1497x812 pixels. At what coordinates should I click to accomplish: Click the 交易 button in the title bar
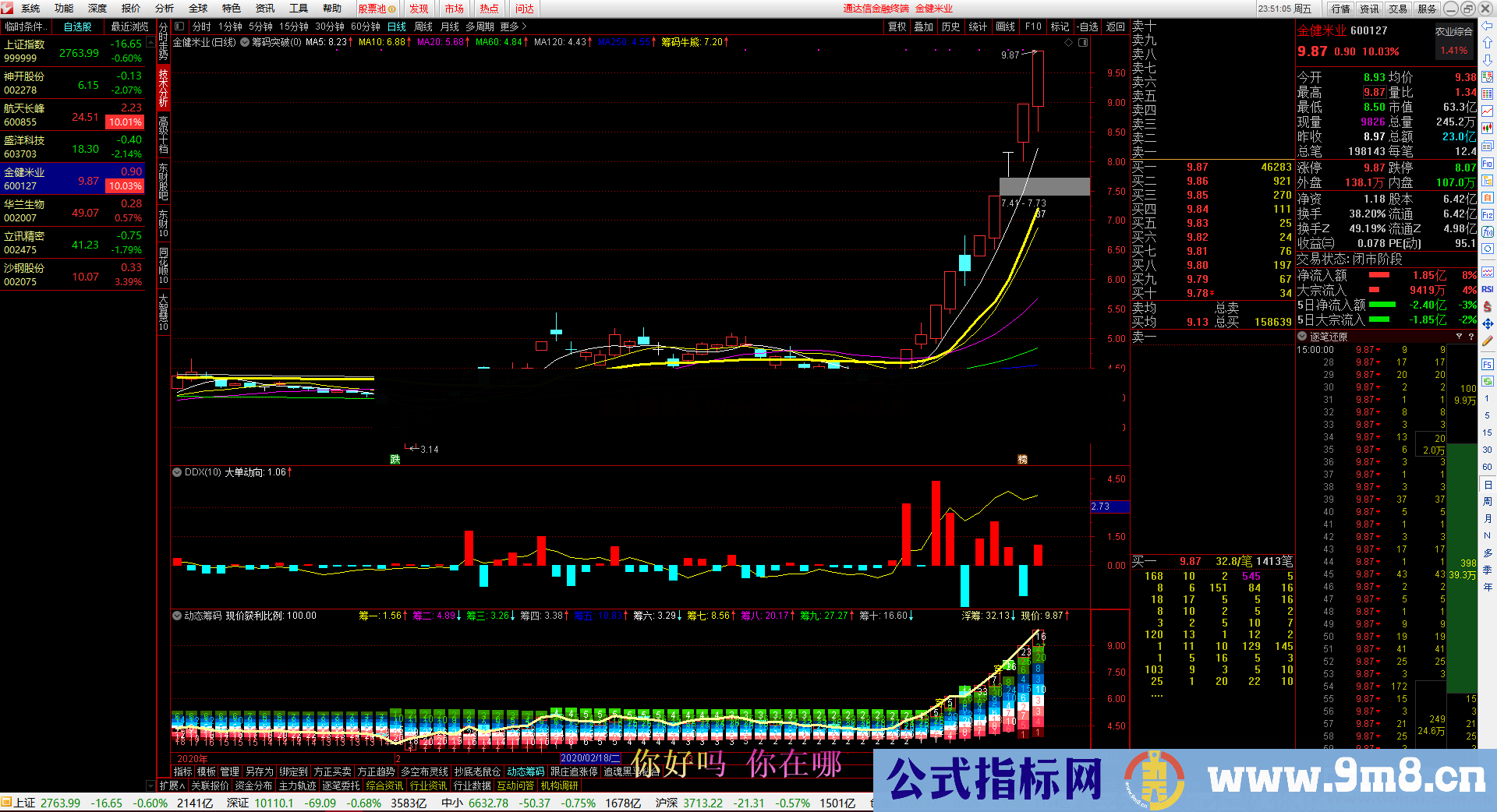(1398, 9)
